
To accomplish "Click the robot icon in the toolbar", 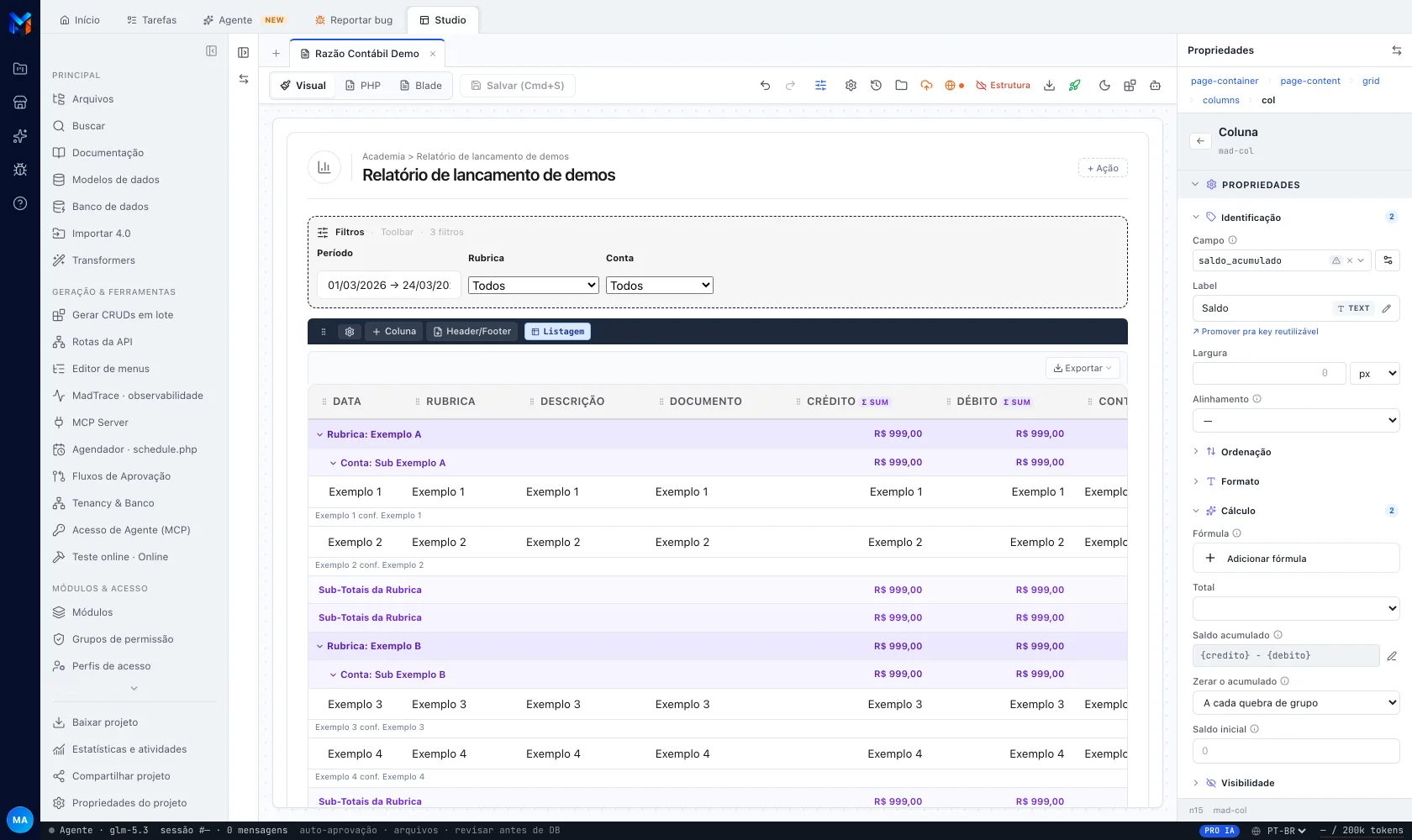I will pyautogui.click(x=1155, y=86).
